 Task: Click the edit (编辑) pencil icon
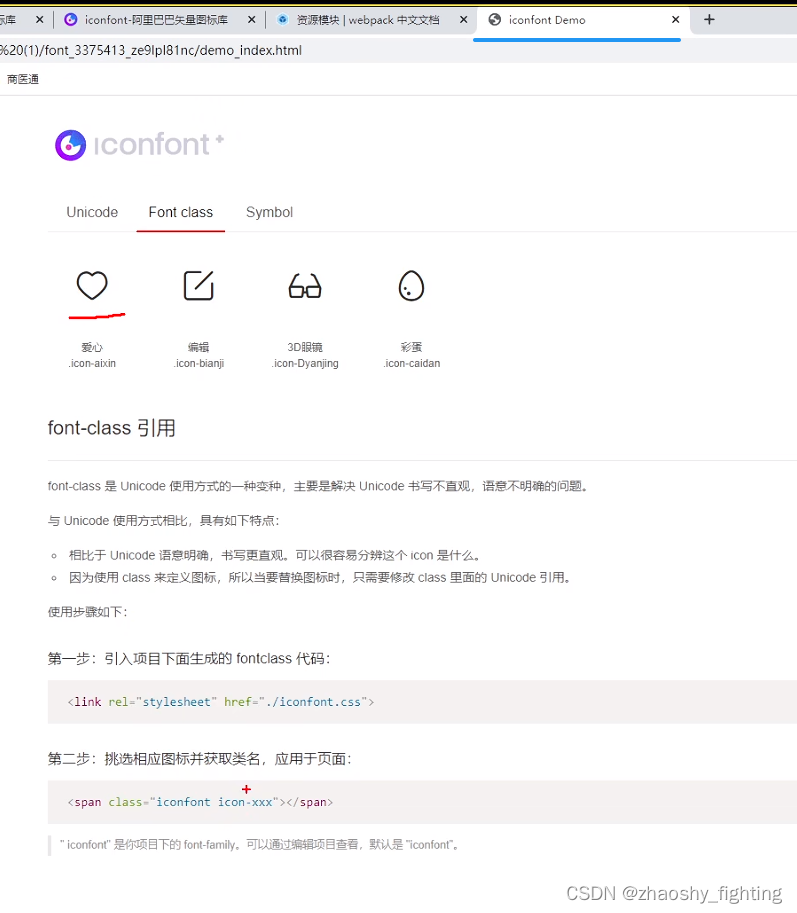199,285
